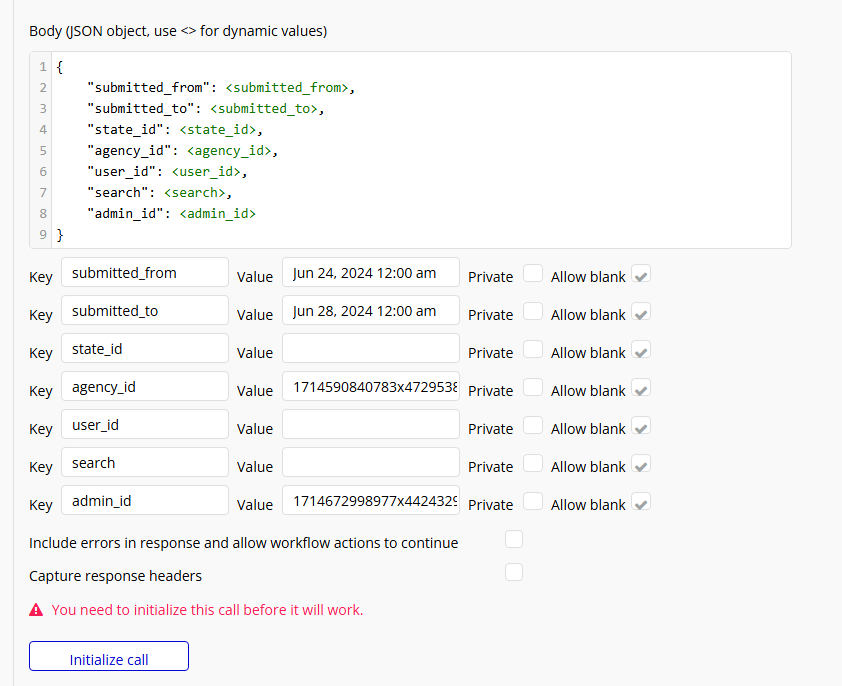Click the state_id key field
Image resolution: width=842 pixels, height=686 pixels.
click(x=145, y=348)
